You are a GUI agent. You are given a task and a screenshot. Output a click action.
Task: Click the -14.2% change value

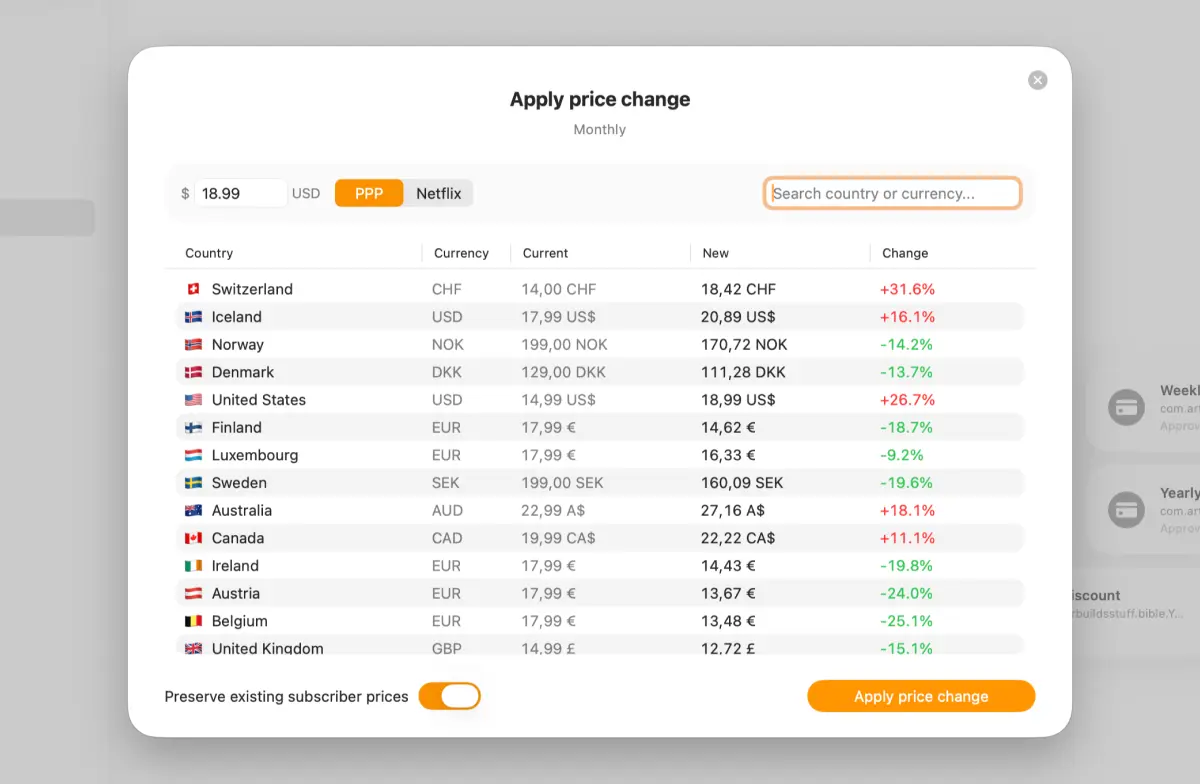click(x=906, y=344)
